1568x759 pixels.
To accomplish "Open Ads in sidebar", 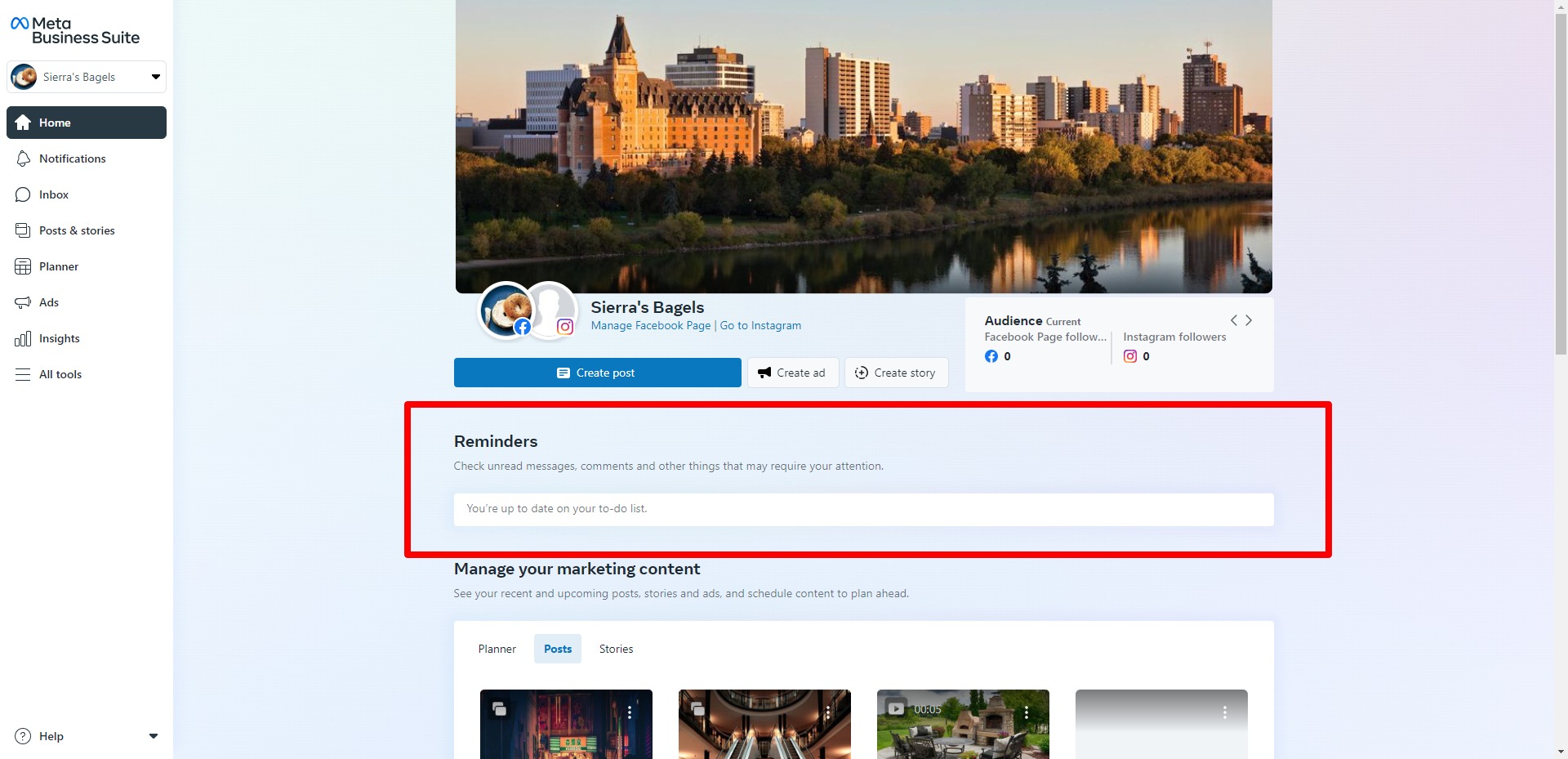I will (x=87, y=302).
